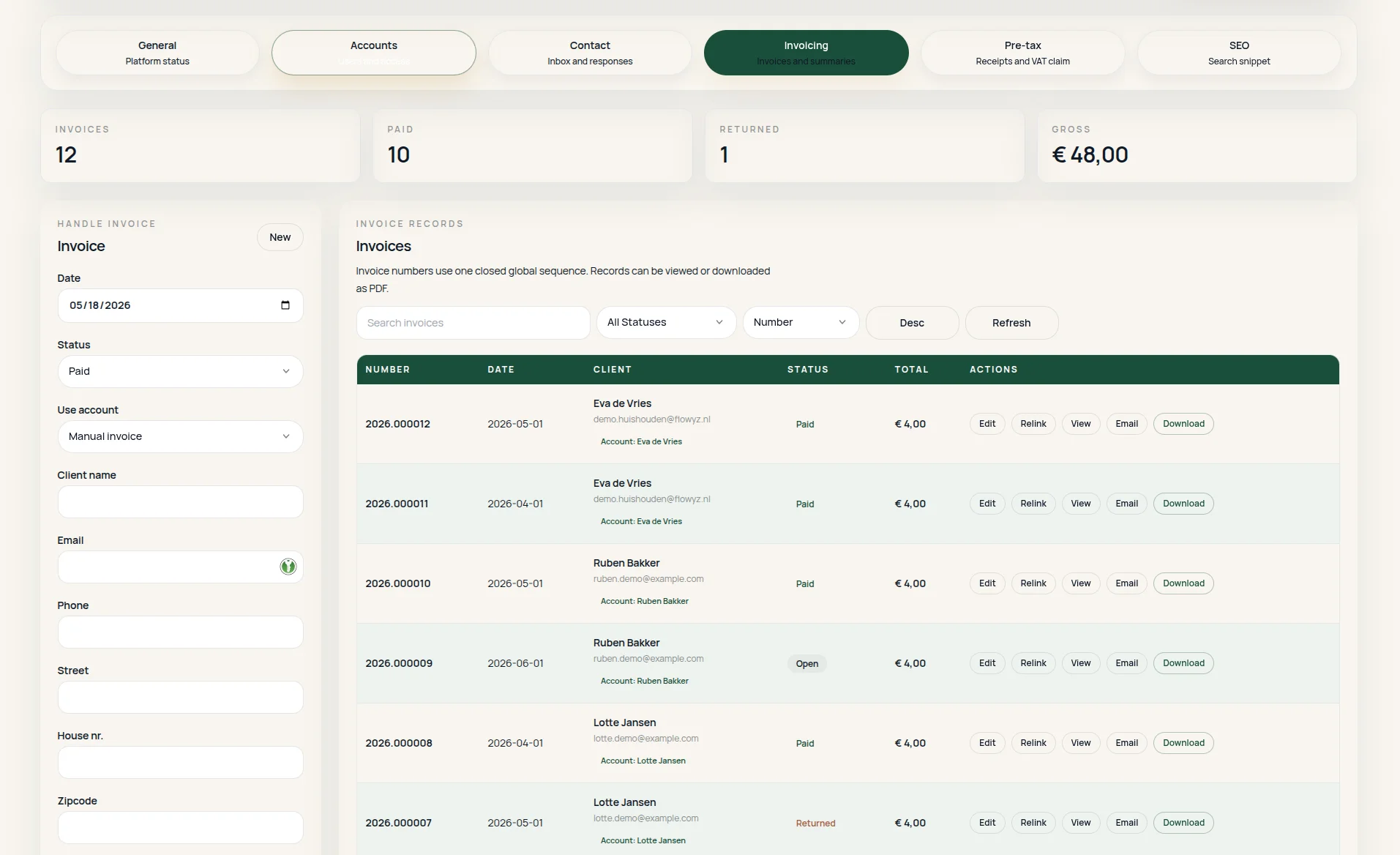
Task: Click invoice number 2026.000010
Action: (397, 583)
